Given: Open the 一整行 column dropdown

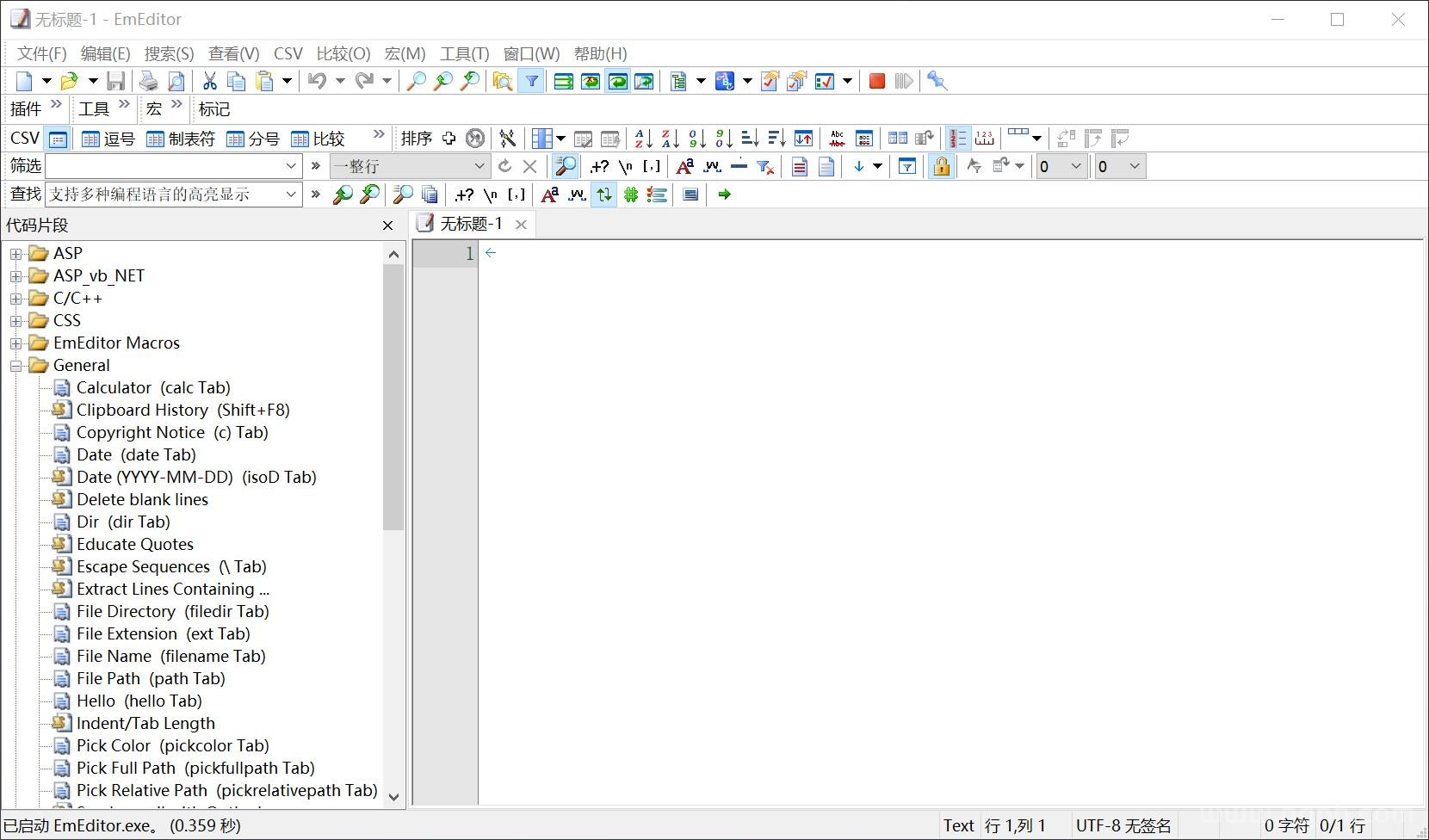Looking at the screenshot, I should pyautogui.click(x=479, y=166).
